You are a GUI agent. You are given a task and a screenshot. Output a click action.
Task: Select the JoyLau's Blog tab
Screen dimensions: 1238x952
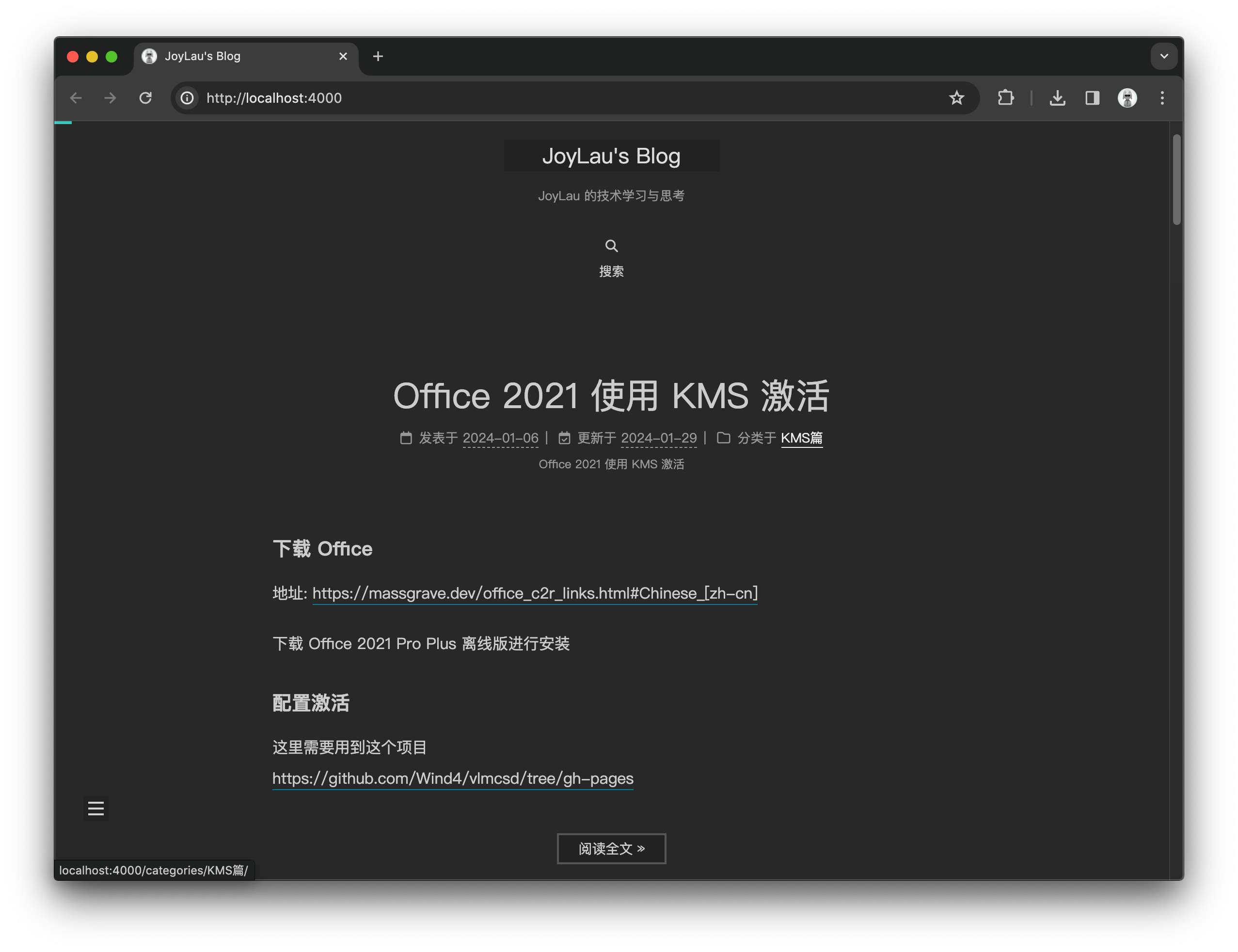[x=227, y=56]
